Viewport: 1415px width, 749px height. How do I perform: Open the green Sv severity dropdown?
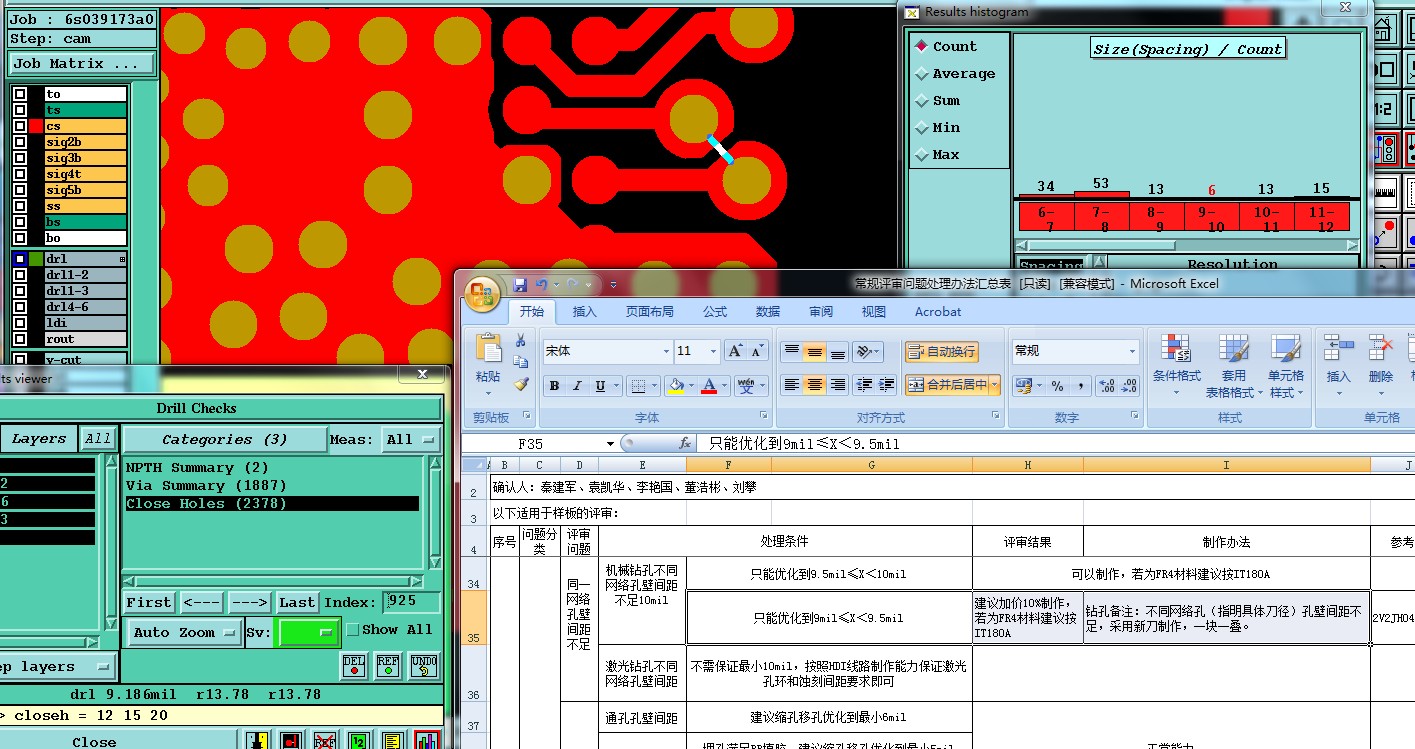click(307, 632)
